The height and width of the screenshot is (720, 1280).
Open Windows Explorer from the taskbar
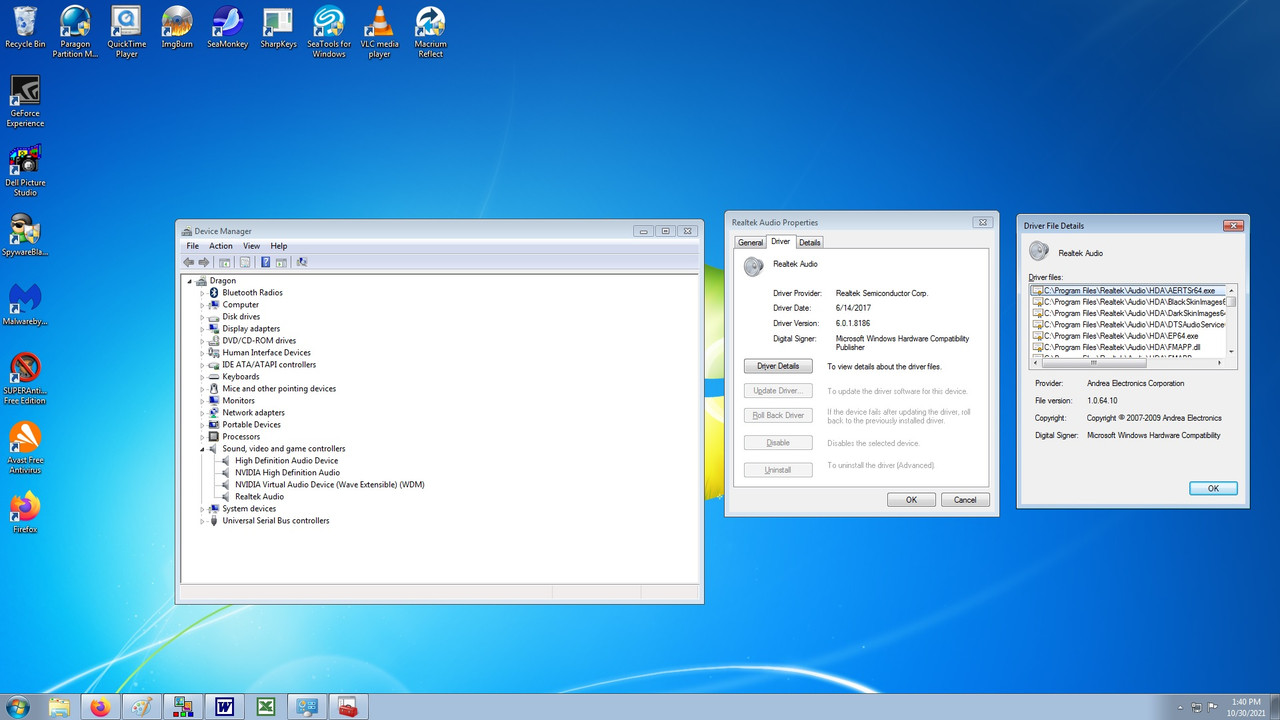[x=59, y=707]
